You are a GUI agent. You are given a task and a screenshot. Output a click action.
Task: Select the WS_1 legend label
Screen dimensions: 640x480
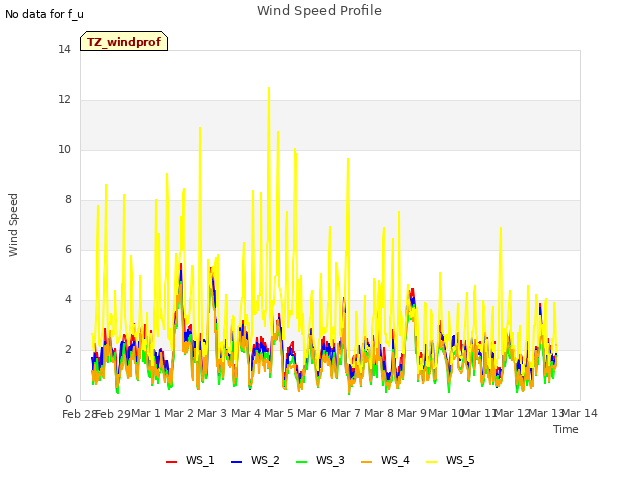point(200,460)
